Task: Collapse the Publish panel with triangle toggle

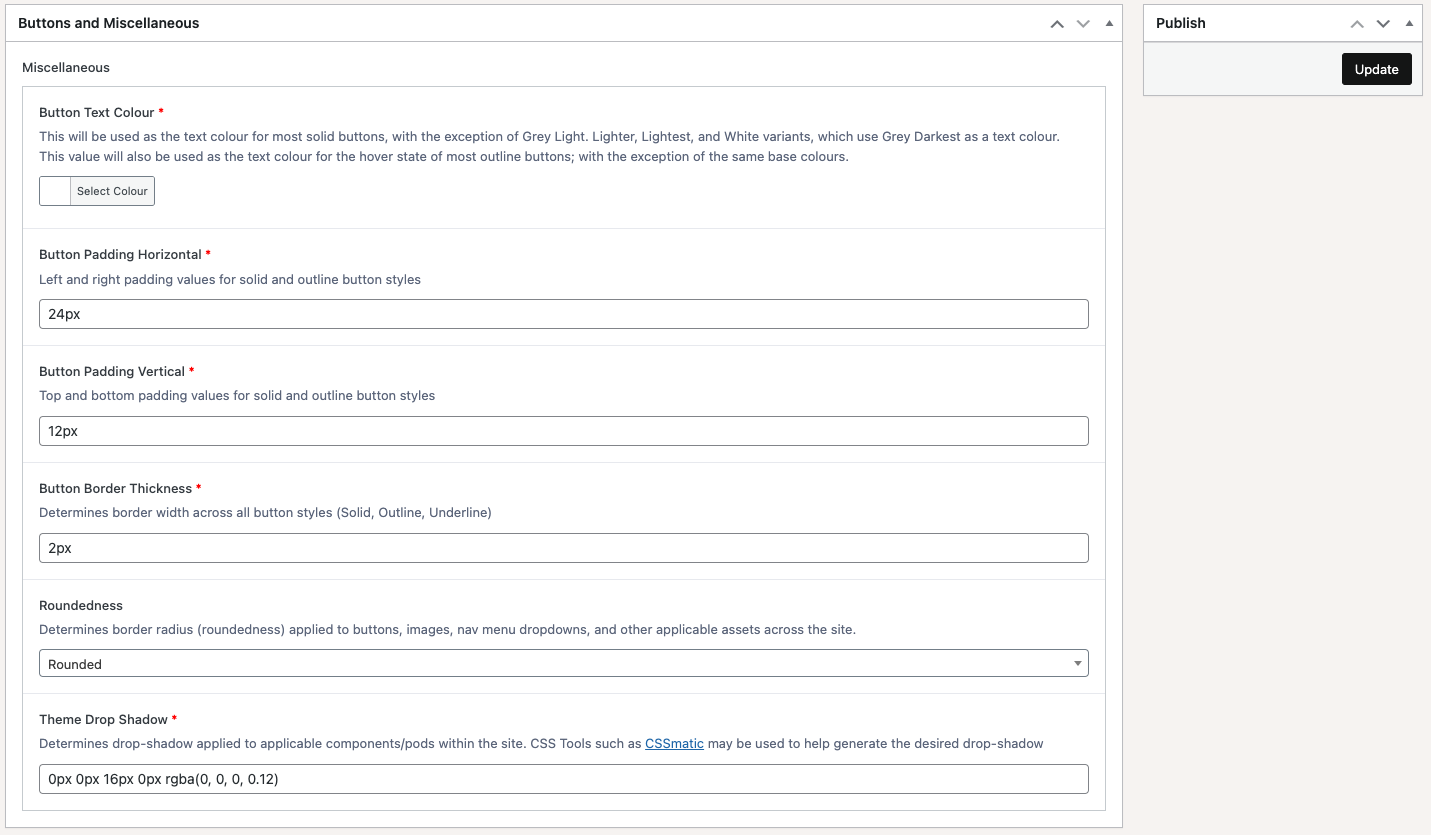Action: coord(1409,24)
